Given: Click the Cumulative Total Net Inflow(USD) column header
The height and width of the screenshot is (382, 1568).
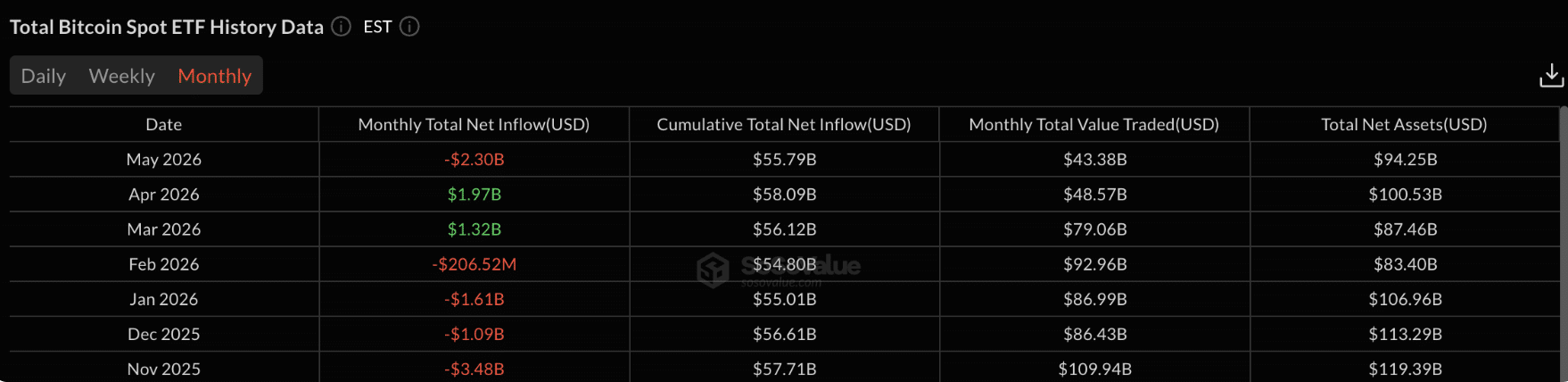Looking at the screenshot, I should [x=784, y=124].
